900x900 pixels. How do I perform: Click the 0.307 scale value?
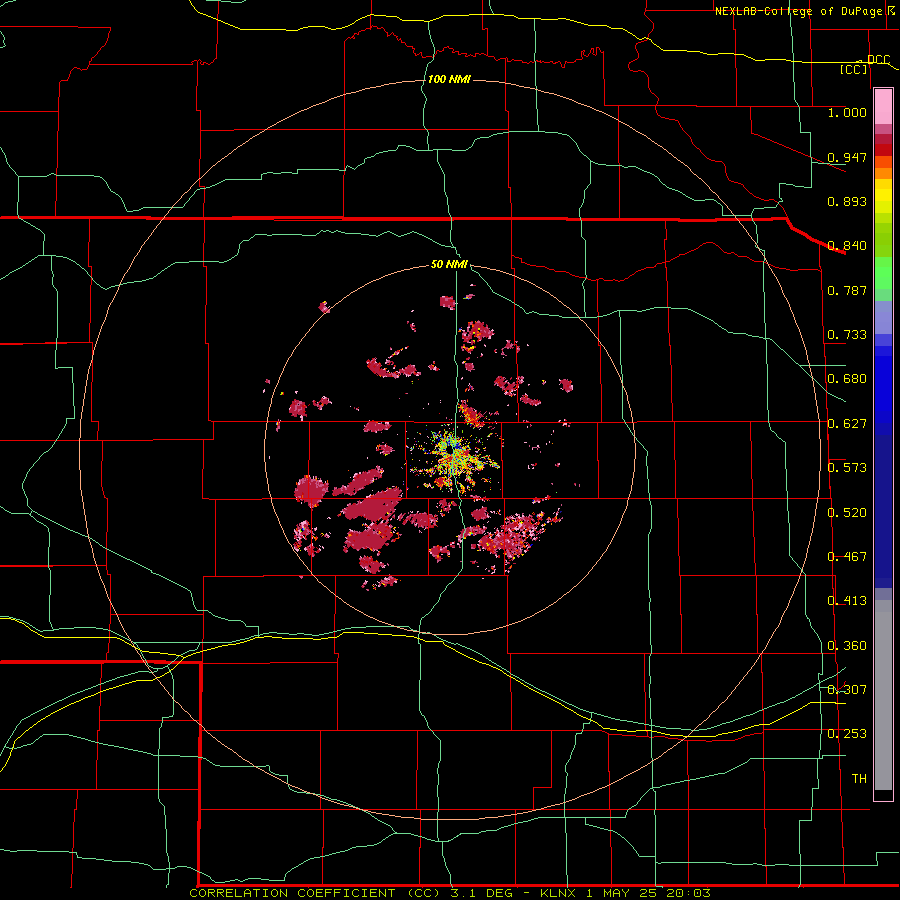[x=847, y=689]
